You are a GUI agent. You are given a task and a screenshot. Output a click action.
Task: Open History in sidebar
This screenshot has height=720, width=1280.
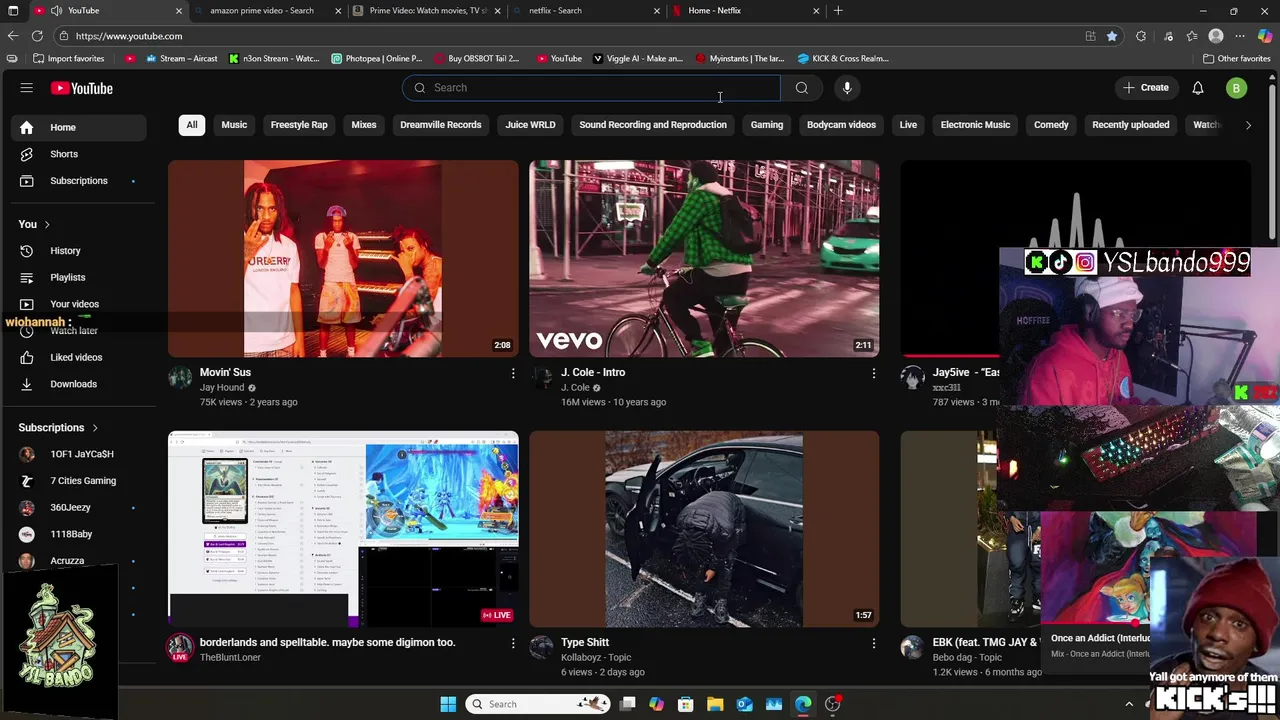tap(78, 251)
